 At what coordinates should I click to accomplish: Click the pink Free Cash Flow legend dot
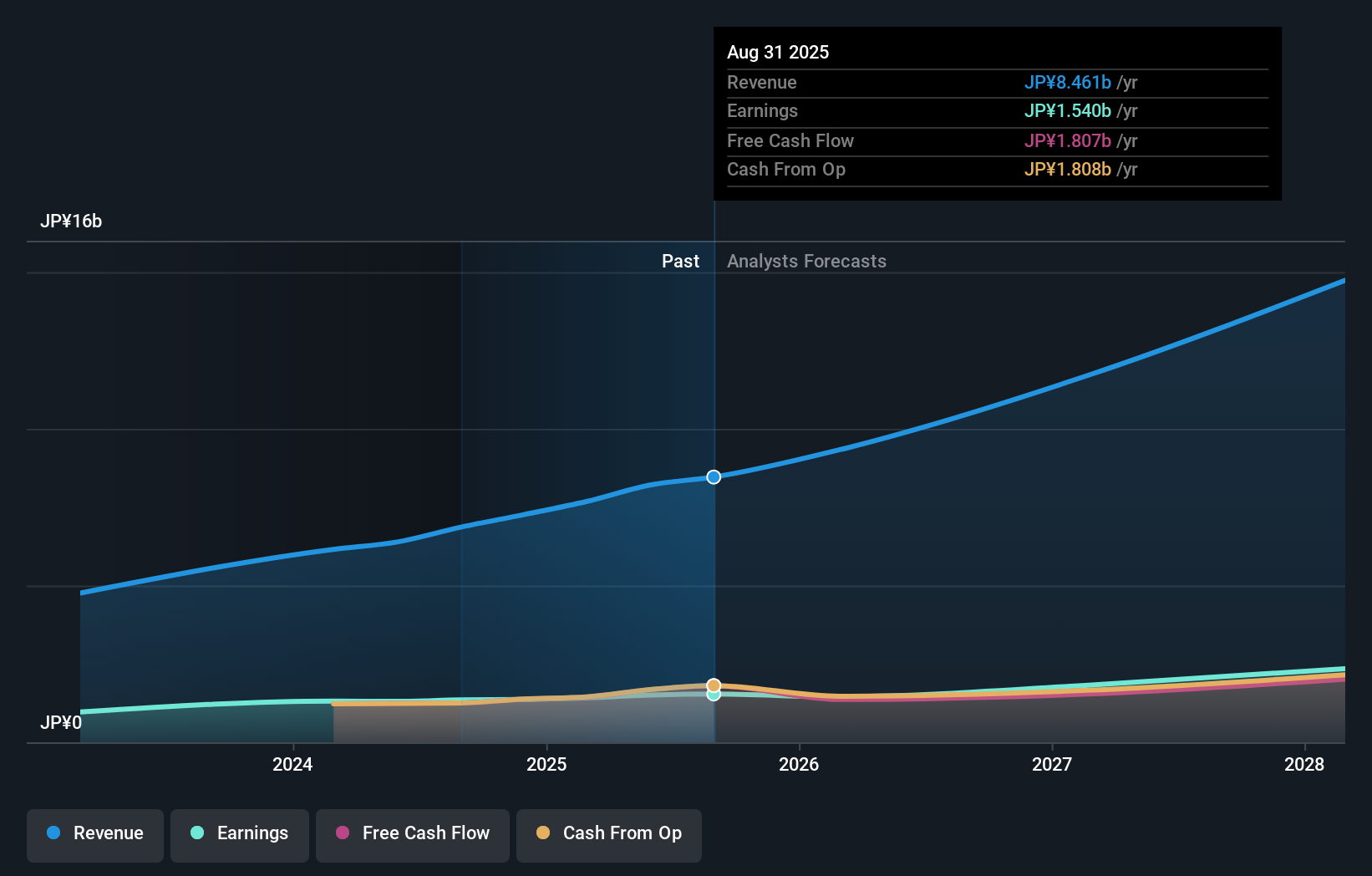point(343,833)
